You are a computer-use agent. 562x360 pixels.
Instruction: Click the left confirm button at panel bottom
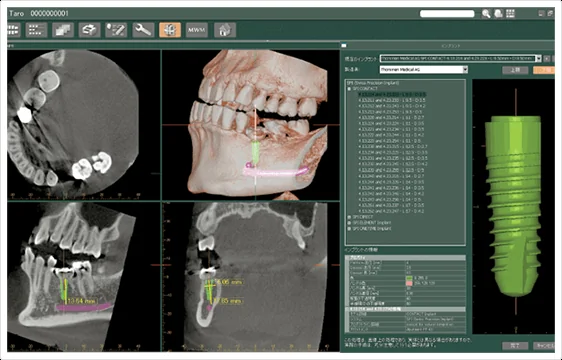[515, 346]
